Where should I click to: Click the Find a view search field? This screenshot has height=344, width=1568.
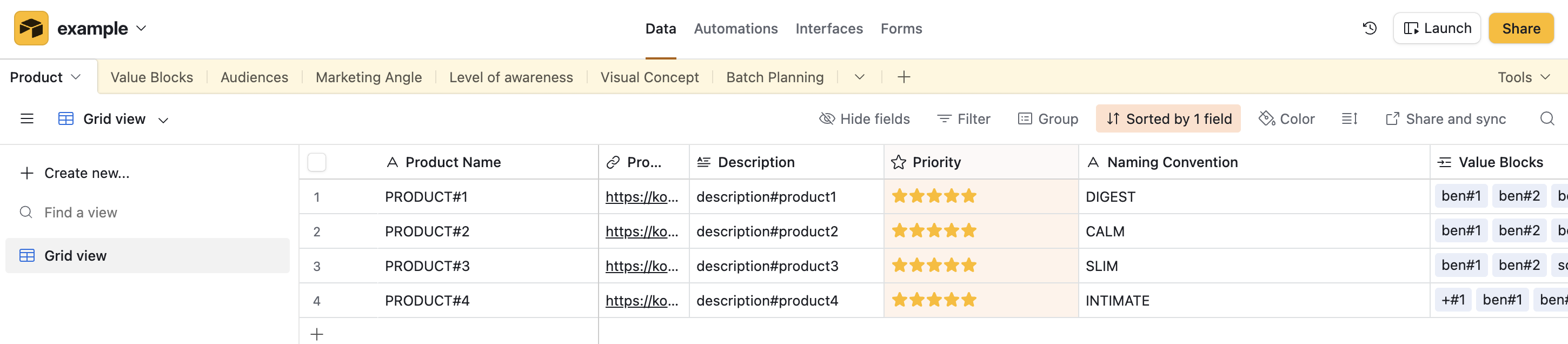tap(81, 213)
